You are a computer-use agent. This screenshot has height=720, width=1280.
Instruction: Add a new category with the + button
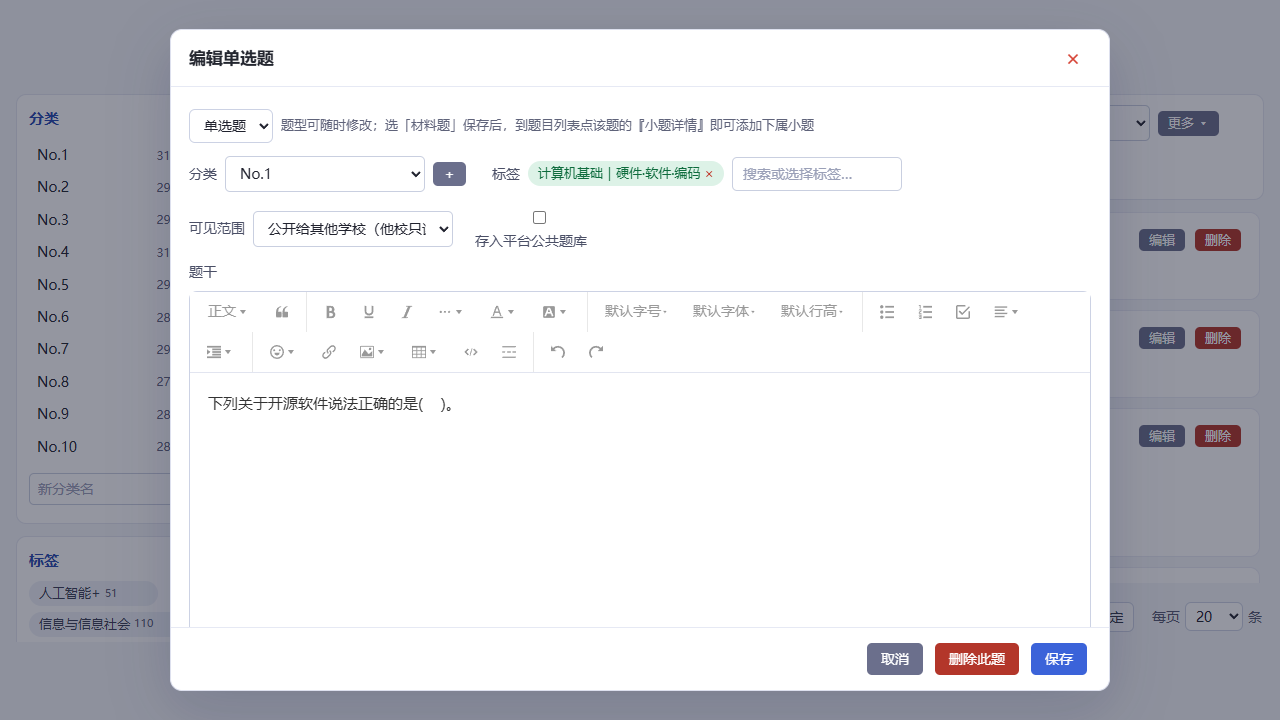tap(449, 174)
